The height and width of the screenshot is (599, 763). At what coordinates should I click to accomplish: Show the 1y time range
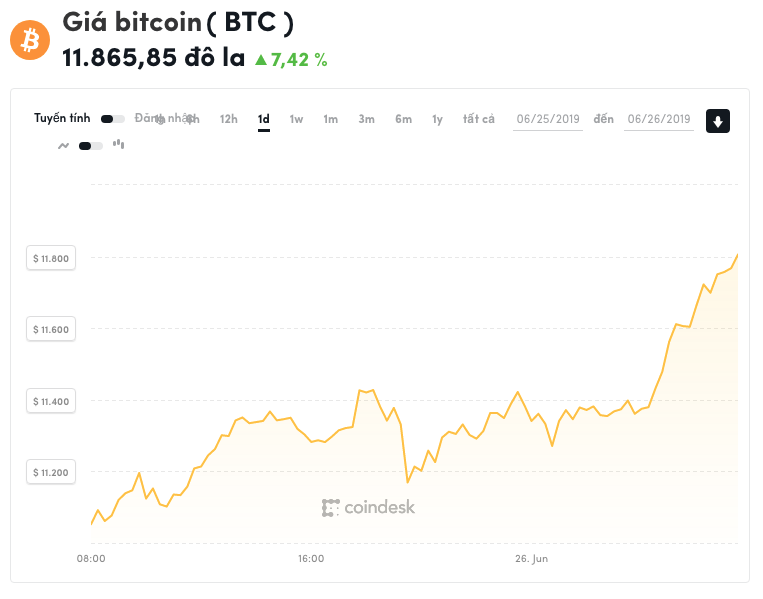(437, 119)
